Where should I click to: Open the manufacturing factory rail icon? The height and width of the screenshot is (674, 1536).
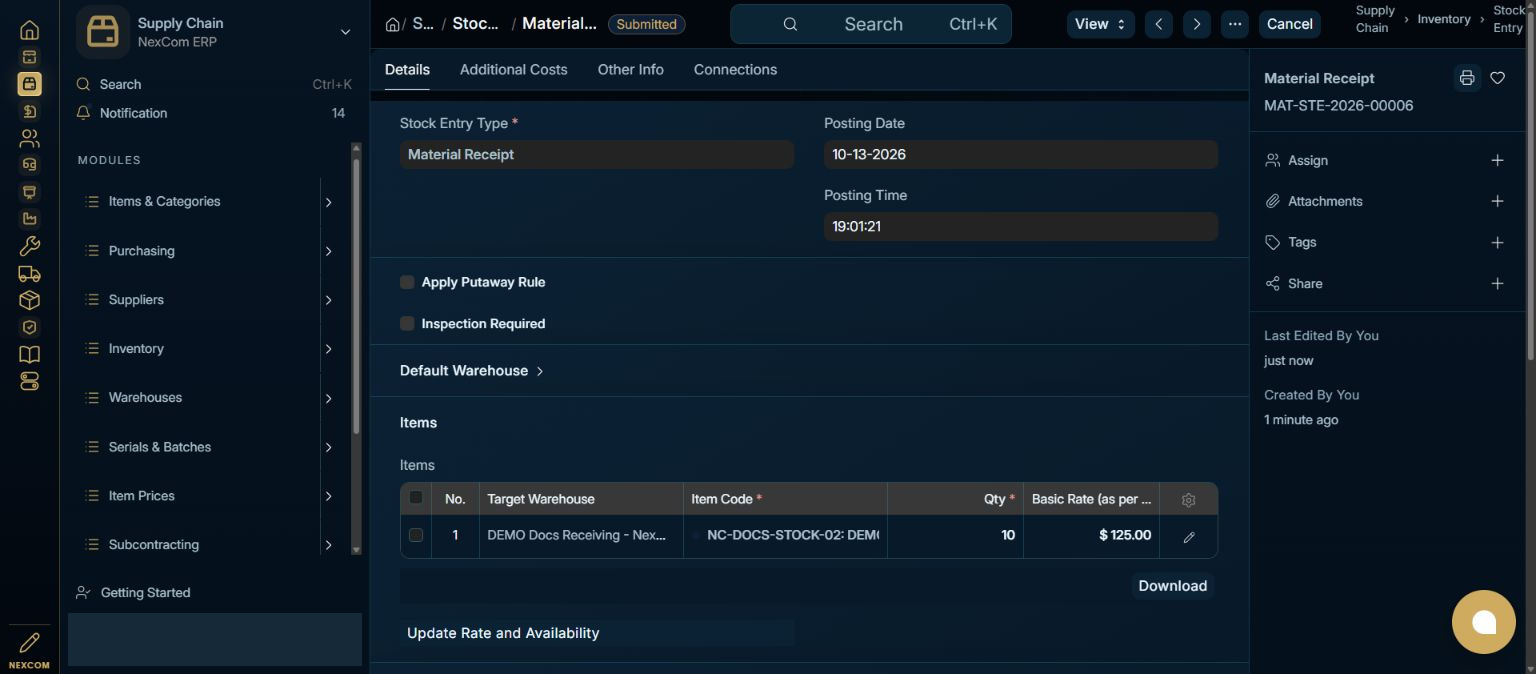pos(29,219)
